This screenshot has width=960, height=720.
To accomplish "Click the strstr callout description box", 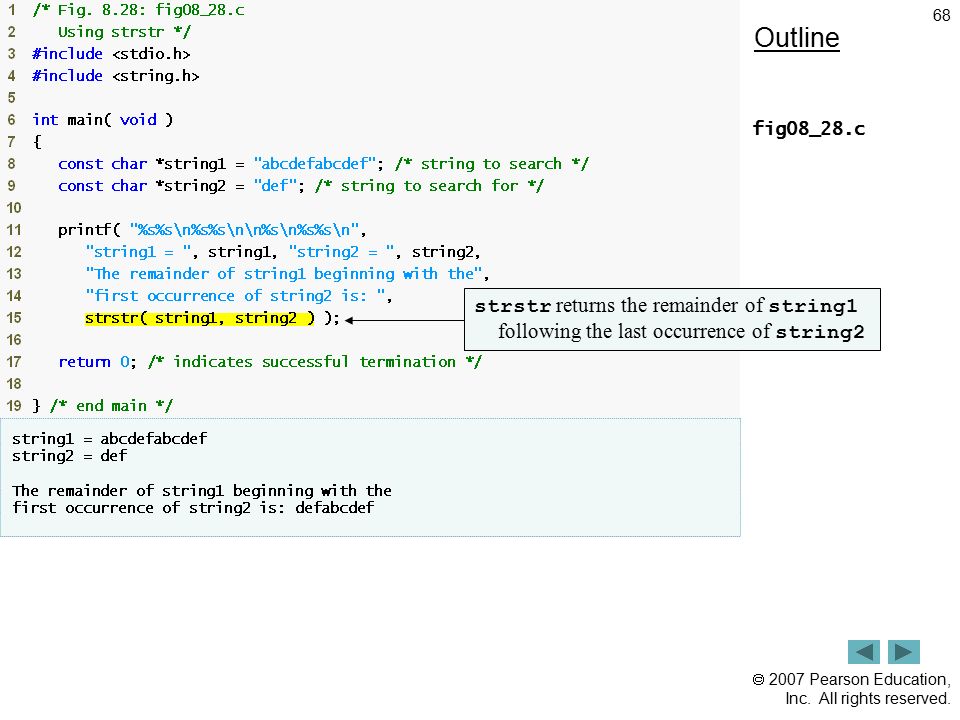I will click(x=672, y=320).
